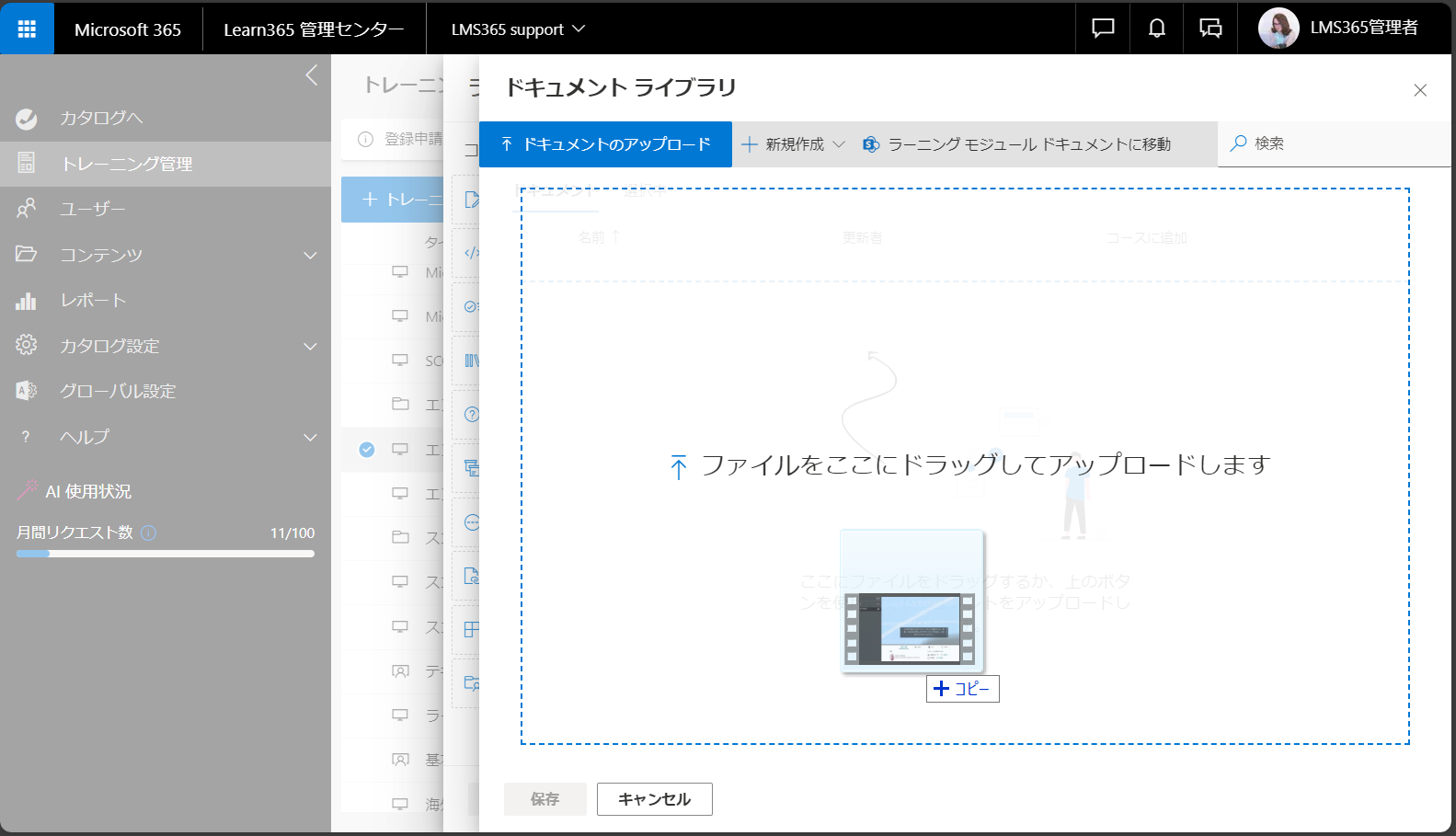Open the カタログ設定 gear item

coord(109,346)
